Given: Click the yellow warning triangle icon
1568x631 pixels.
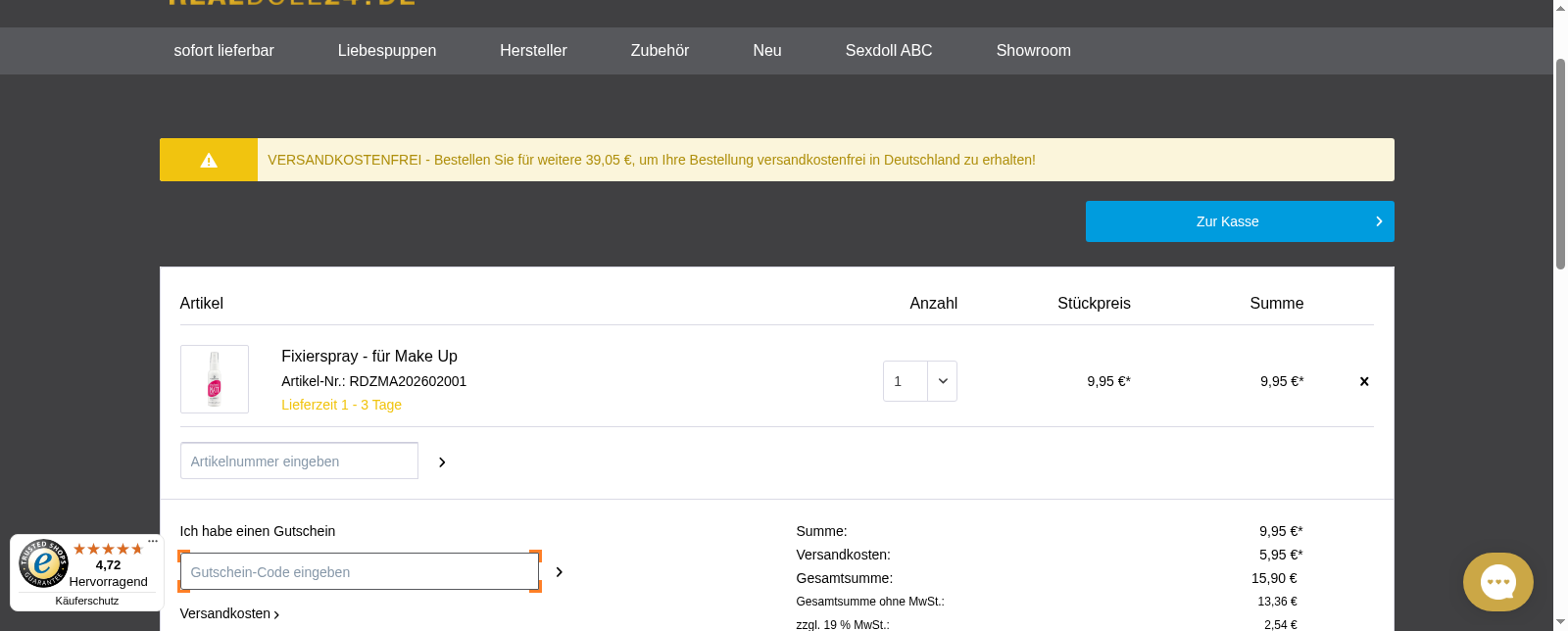Looking at the screenshot, I should tap(209, 160).
